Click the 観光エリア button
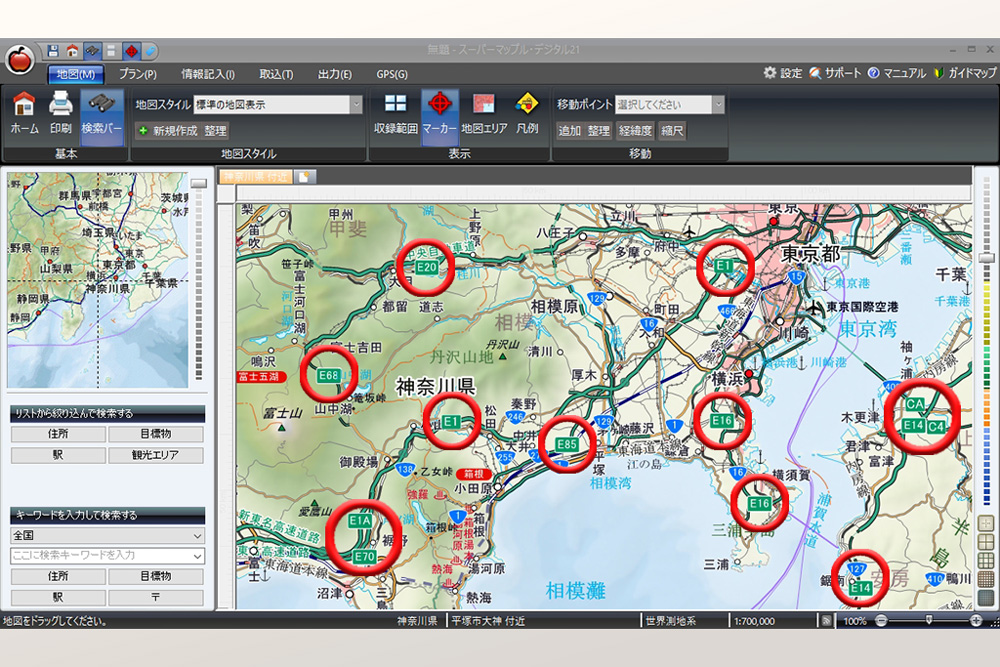 (x=156, y=455)
